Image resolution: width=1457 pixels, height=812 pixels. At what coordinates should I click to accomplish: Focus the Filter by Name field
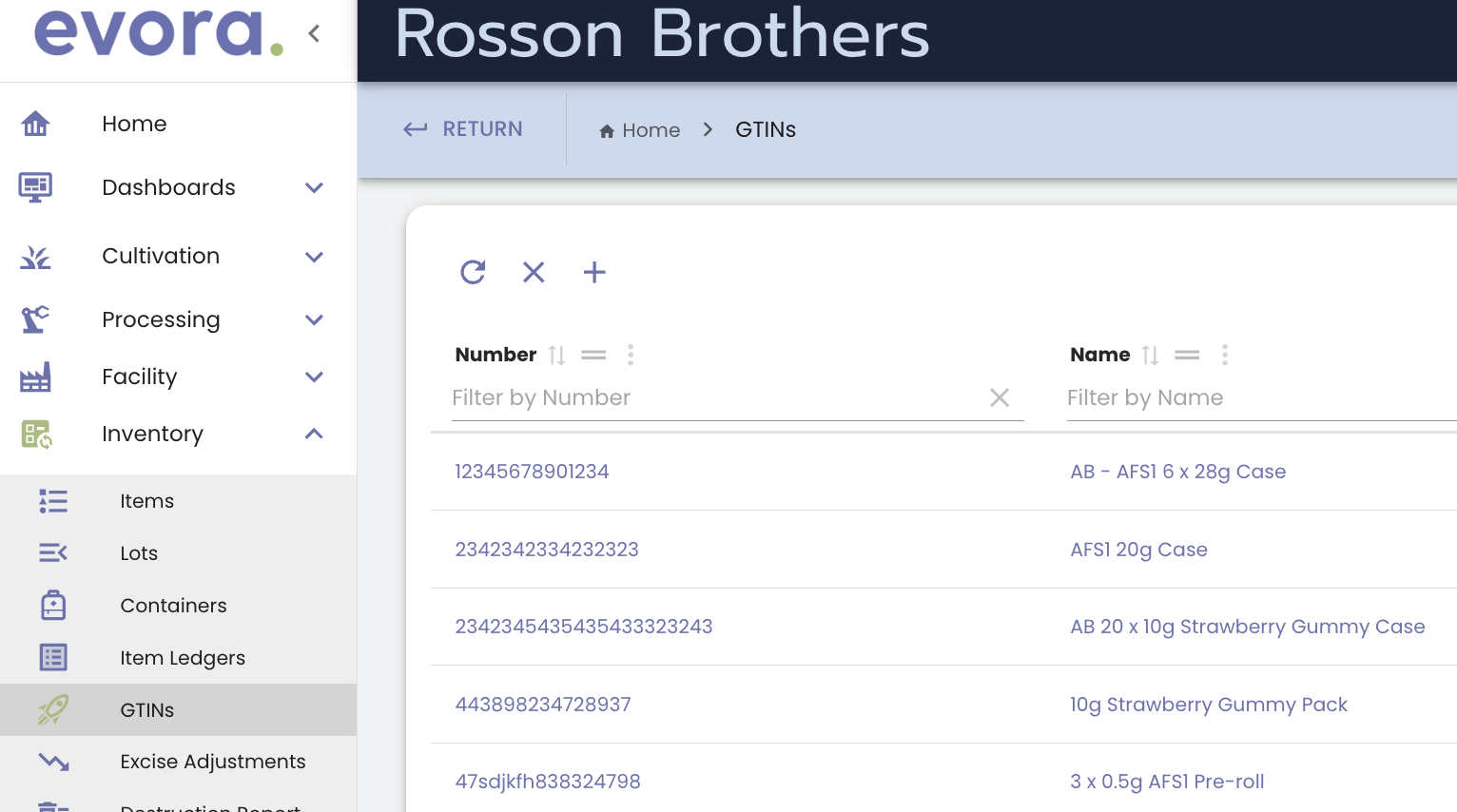tap(1261, 397)
